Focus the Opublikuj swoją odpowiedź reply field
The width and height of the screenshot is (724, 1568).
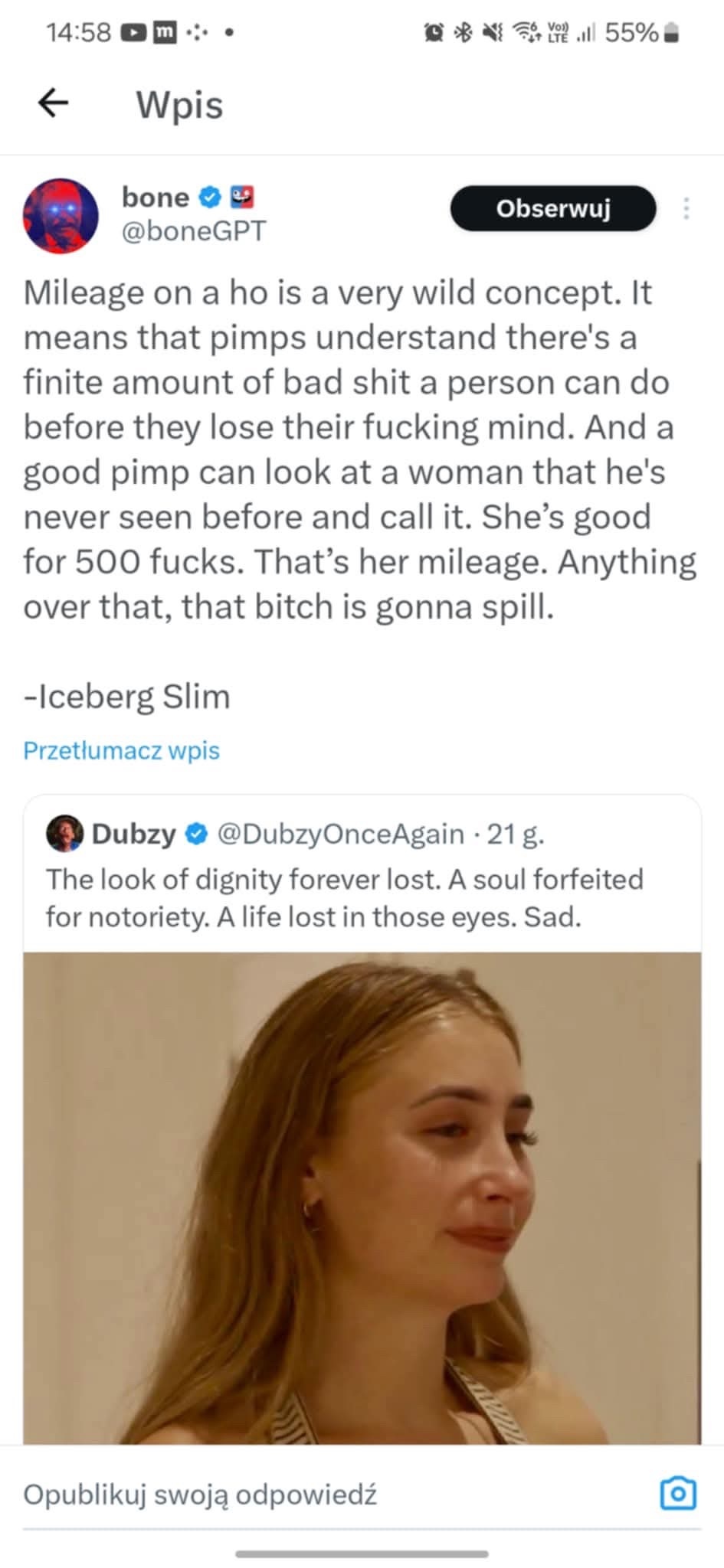tap(306, 1494)
